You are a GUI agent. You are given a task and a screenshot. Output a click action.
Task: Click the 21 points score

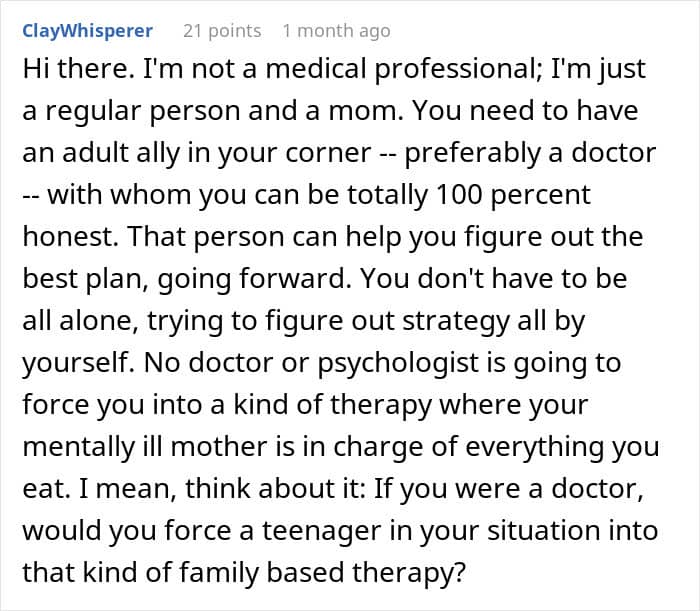coord(222,31)
